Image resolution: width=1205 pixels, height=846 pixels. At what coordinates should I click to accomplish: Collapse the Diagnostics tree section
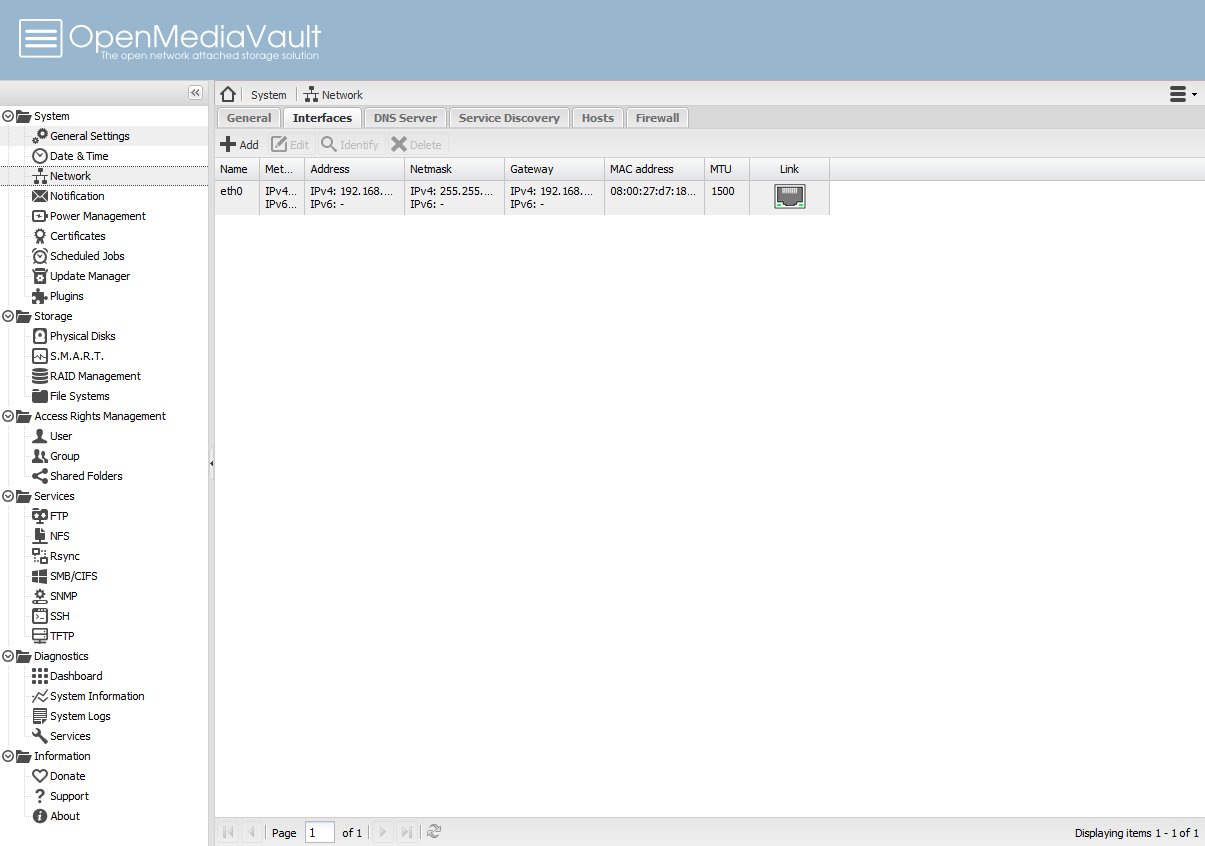click(x=8, y=656)
